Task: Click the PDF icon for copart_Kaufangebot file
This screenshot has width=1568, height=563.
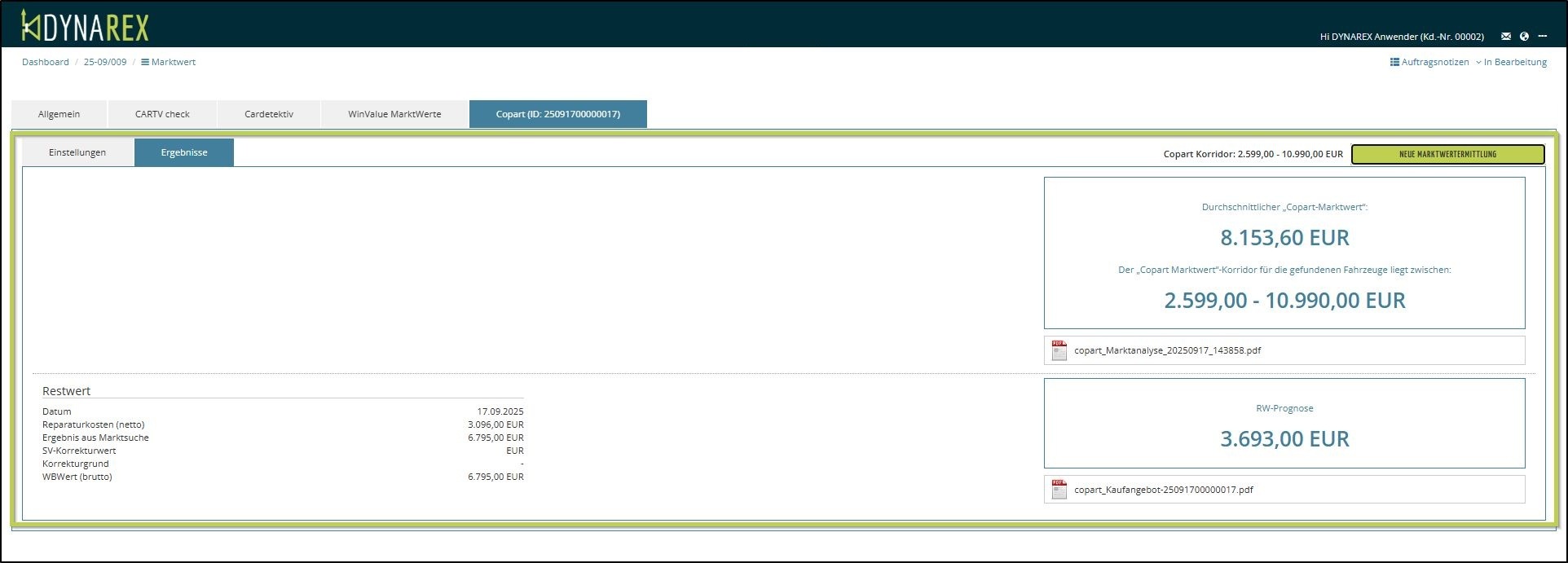Action: pos(1059,490)
